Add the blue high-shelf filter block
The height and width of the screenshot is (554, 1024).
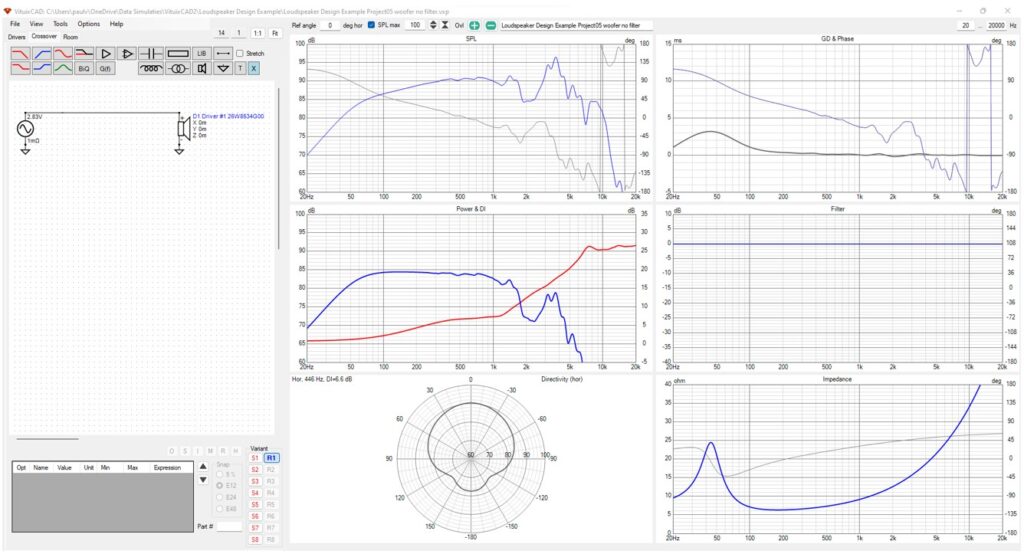[42, 68]
